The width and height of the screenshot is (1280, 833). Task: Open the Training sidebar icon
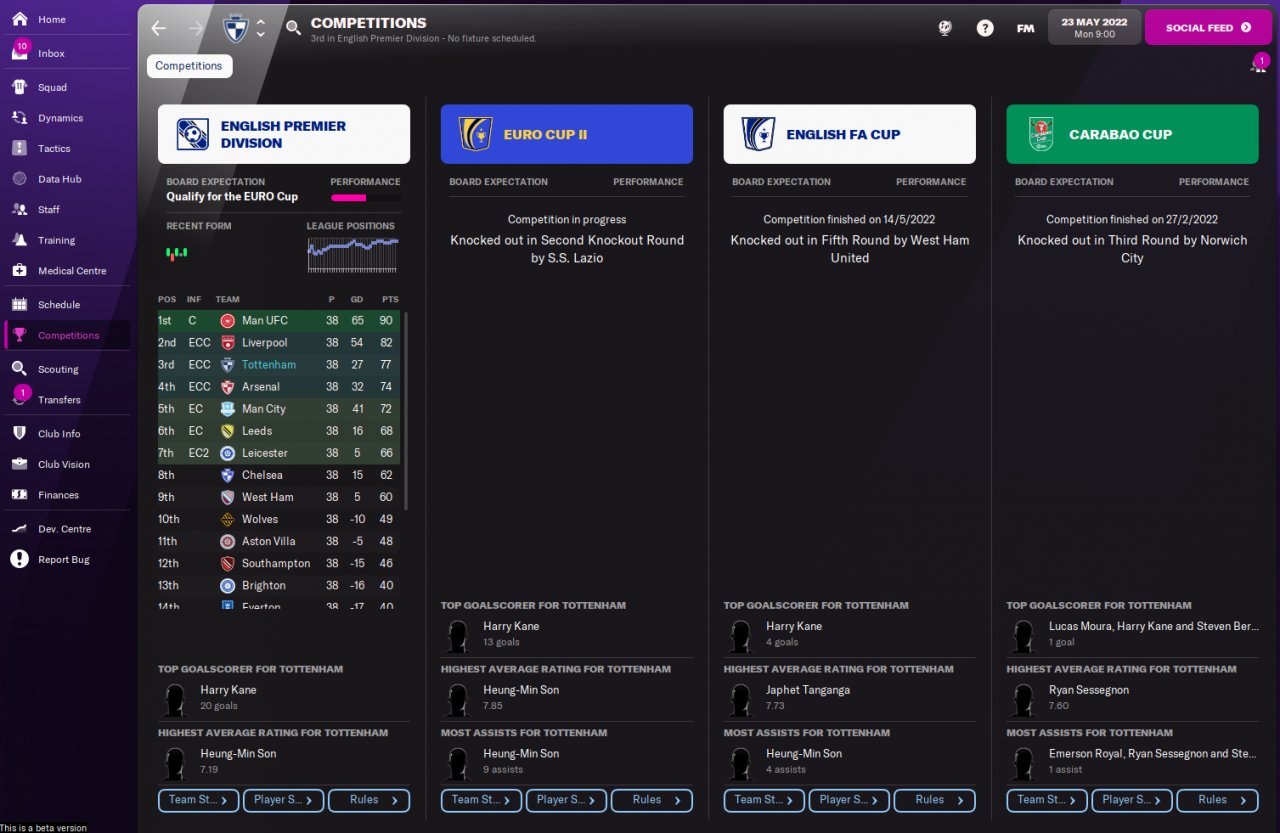(19, 240)
